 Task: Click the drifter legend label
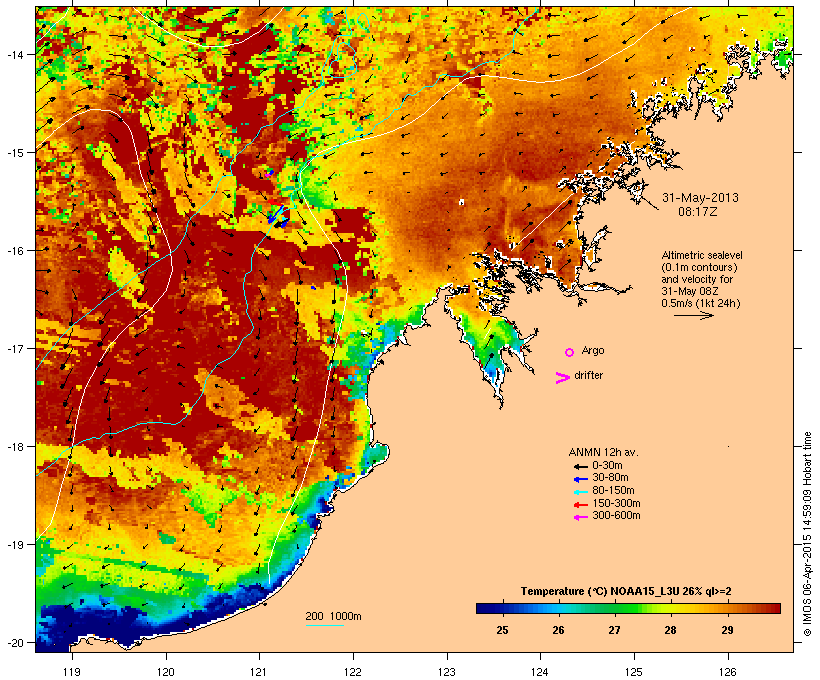point(588,375)
